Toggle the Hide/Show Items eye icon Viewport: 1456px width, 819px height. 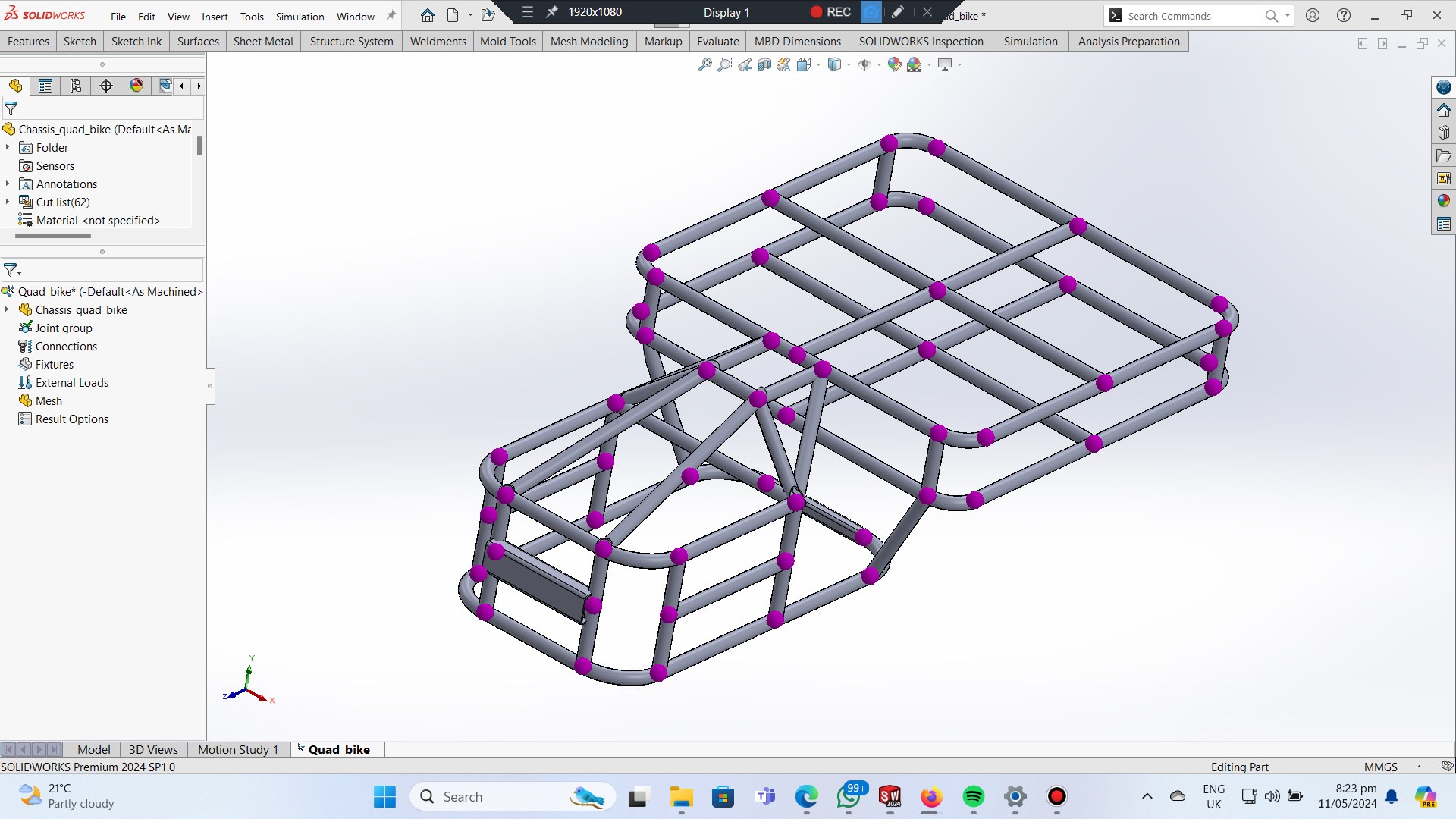coord(864,65)
